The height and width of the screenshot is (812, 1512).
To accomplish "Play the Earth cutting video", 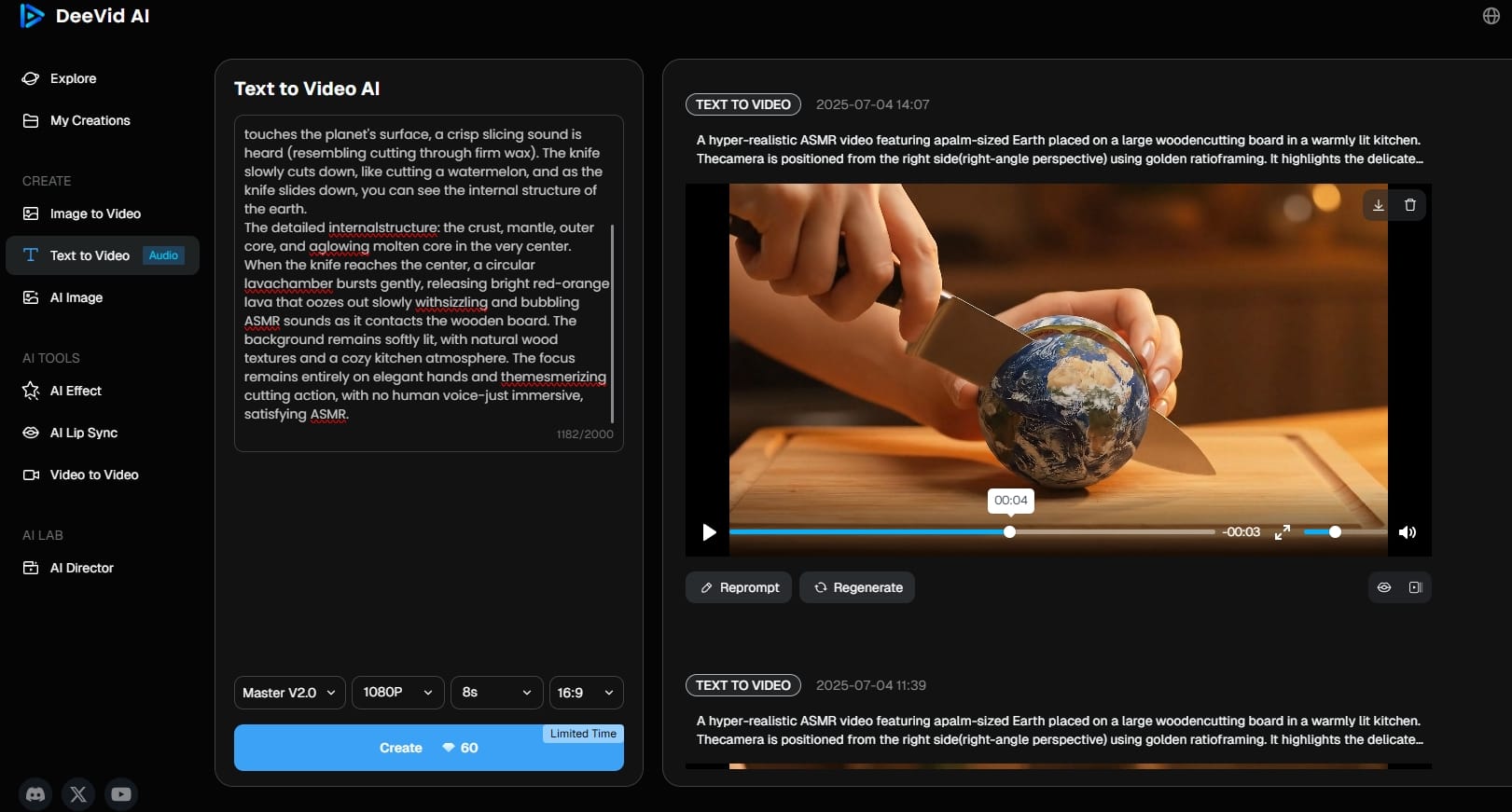I will [709, 532].
